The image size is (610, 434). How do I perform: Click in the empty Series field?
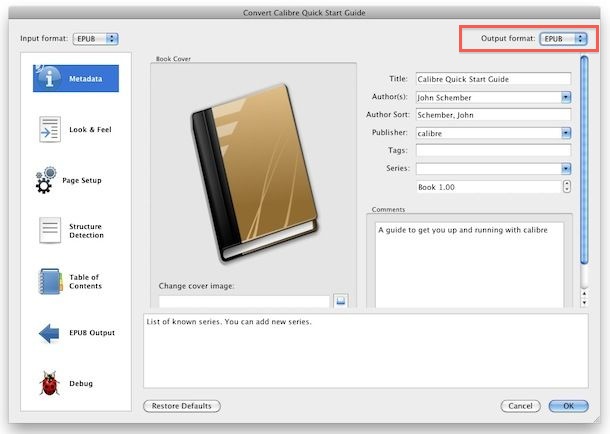[x=488, y=169]
